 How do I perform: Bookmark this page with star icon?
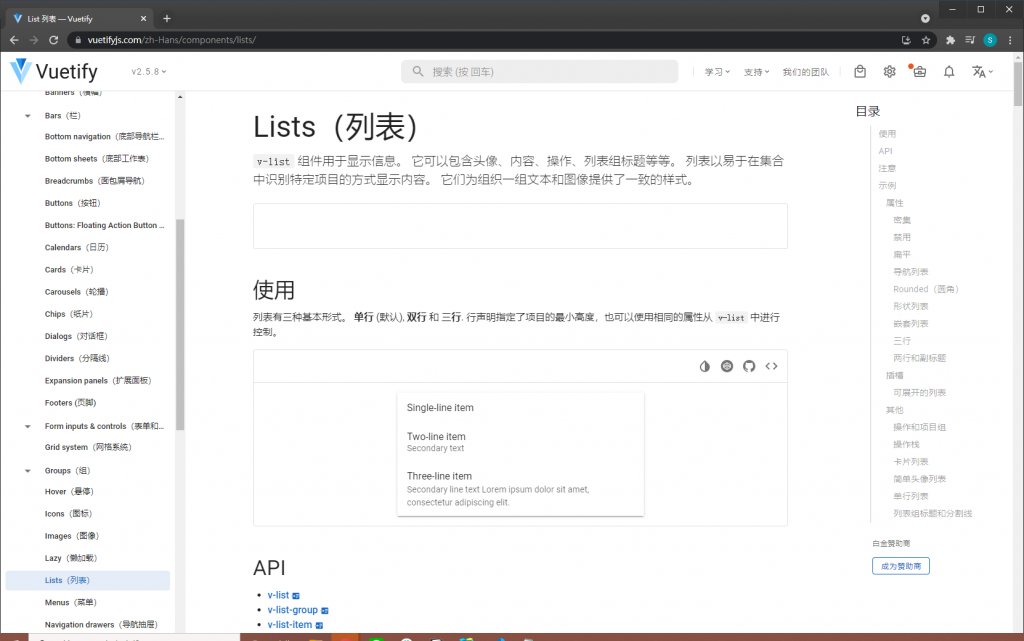click(x=926, y=40)
